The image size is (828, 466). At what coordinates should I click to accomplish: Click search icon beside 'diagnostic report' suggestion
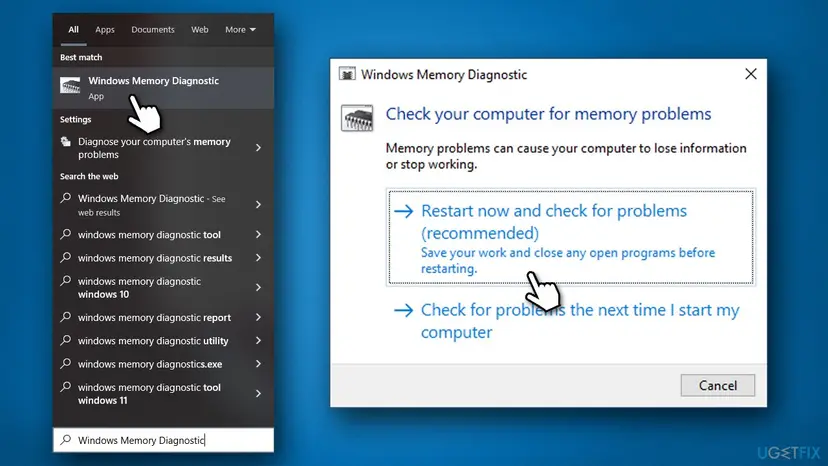(x=65, y=317)
